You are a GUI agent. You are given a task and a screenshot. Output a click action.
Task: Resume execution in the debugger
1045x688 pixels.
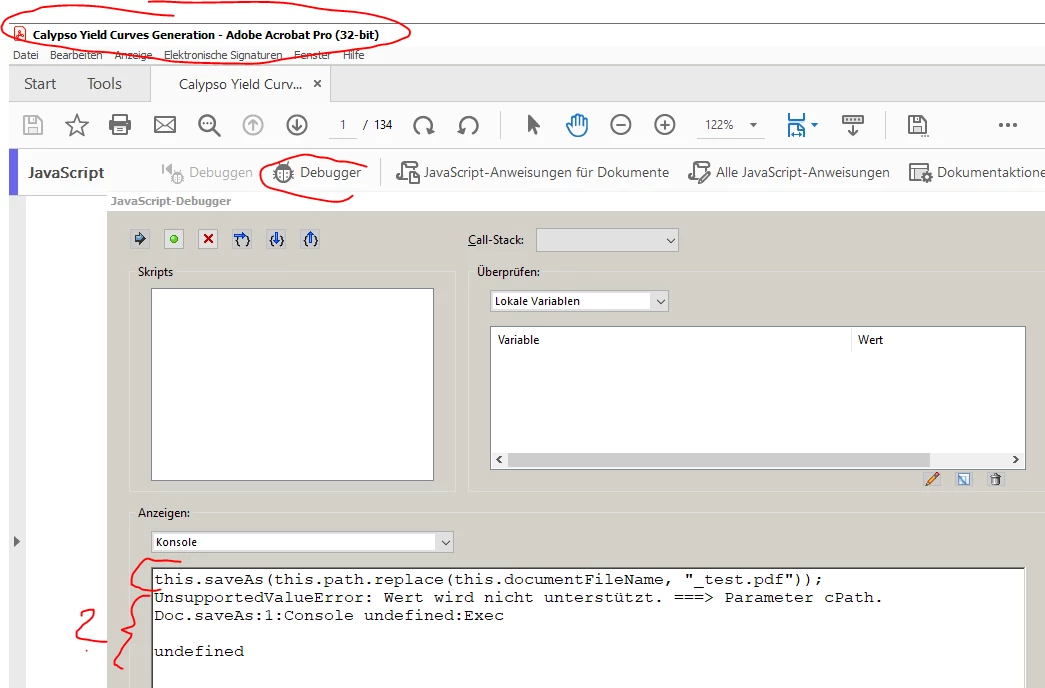tap(140, 239)
